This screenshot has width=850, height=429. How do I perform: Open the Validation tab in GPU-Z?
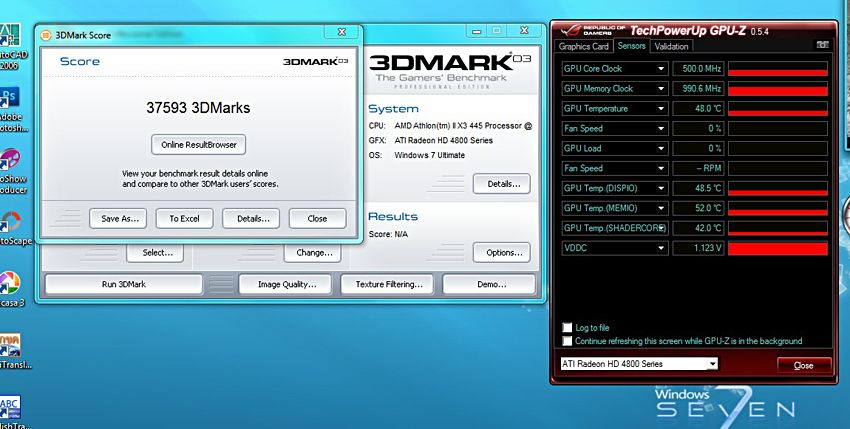click(671, 47)
